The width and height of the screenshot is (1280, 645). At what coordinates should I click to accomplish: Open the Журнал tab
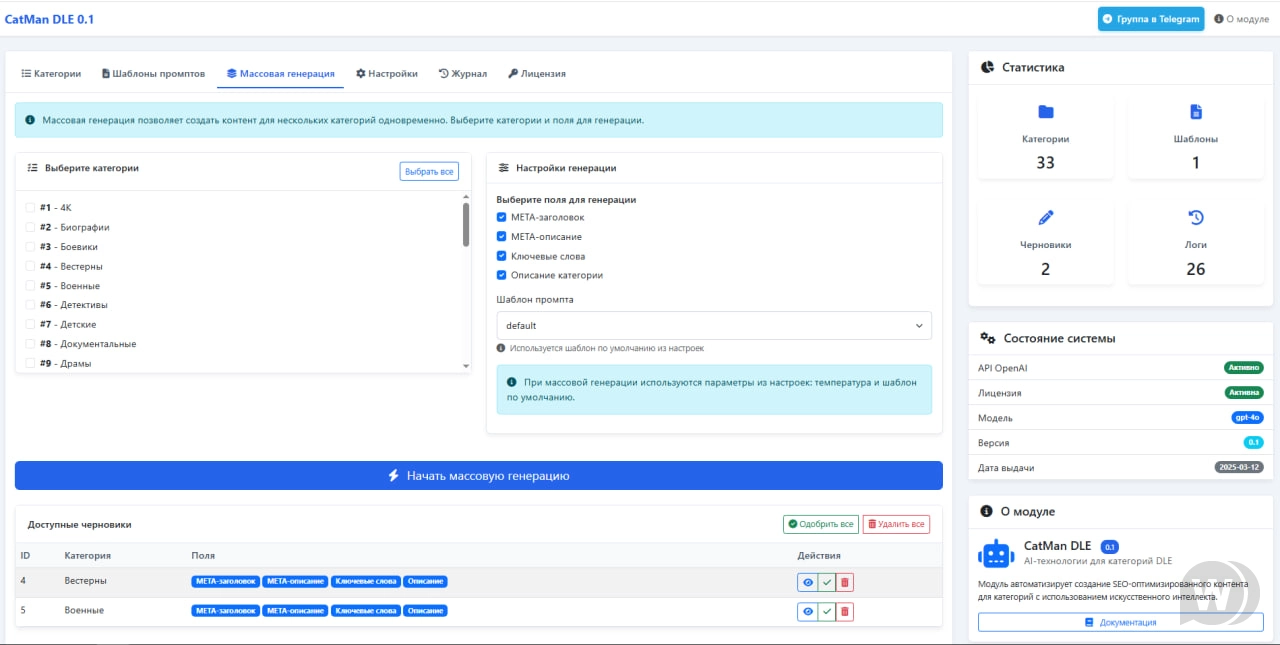coord(463,74)
